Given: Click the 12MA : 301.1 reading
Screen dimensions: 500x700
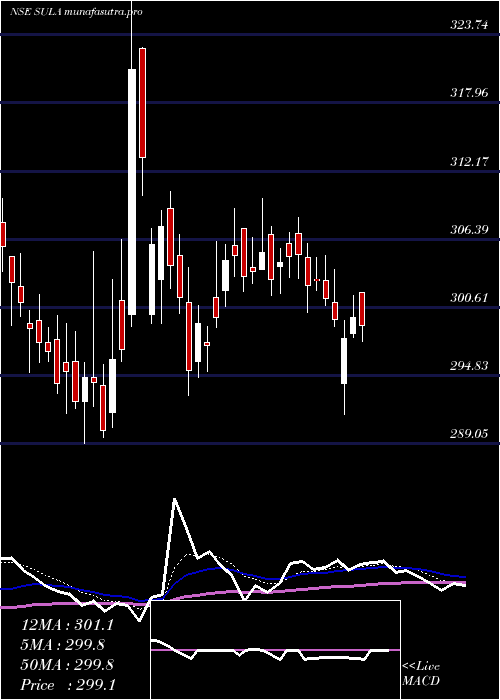Looking at the screenshot, I should 67,625.
